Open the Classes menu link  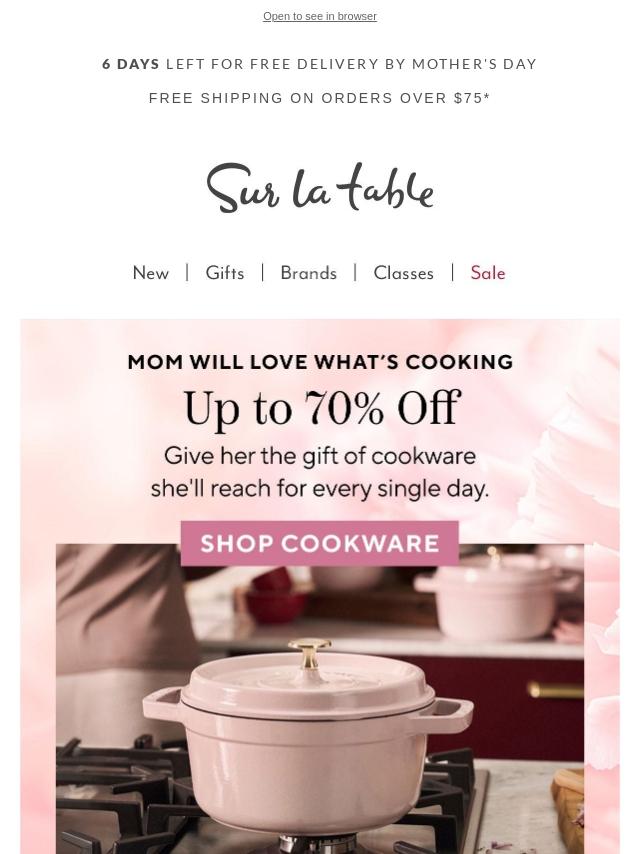[404, 273]
